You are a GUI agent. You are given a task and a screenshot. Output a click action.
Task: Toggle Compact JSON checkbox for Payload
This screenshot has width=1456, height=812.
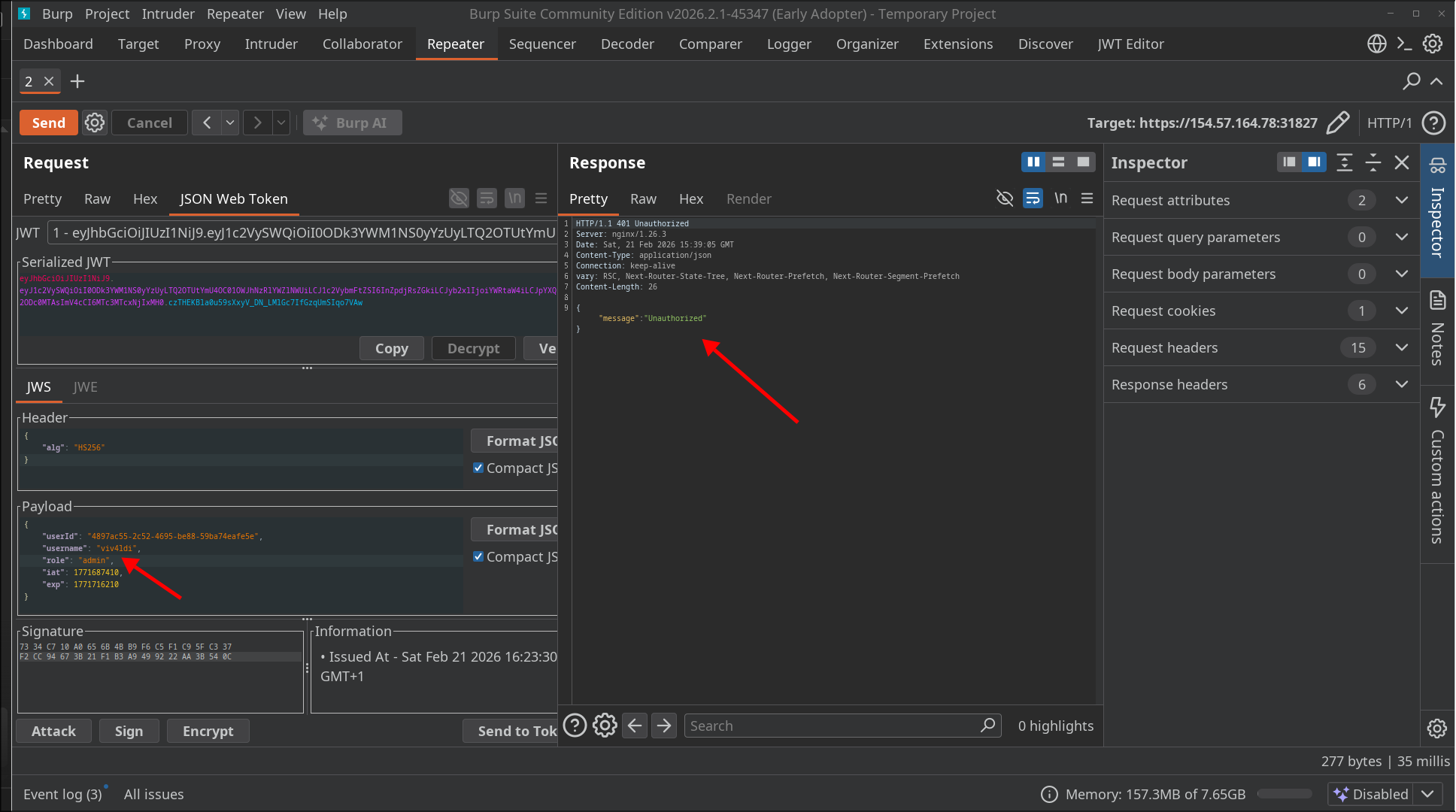(x=478, y=556)
